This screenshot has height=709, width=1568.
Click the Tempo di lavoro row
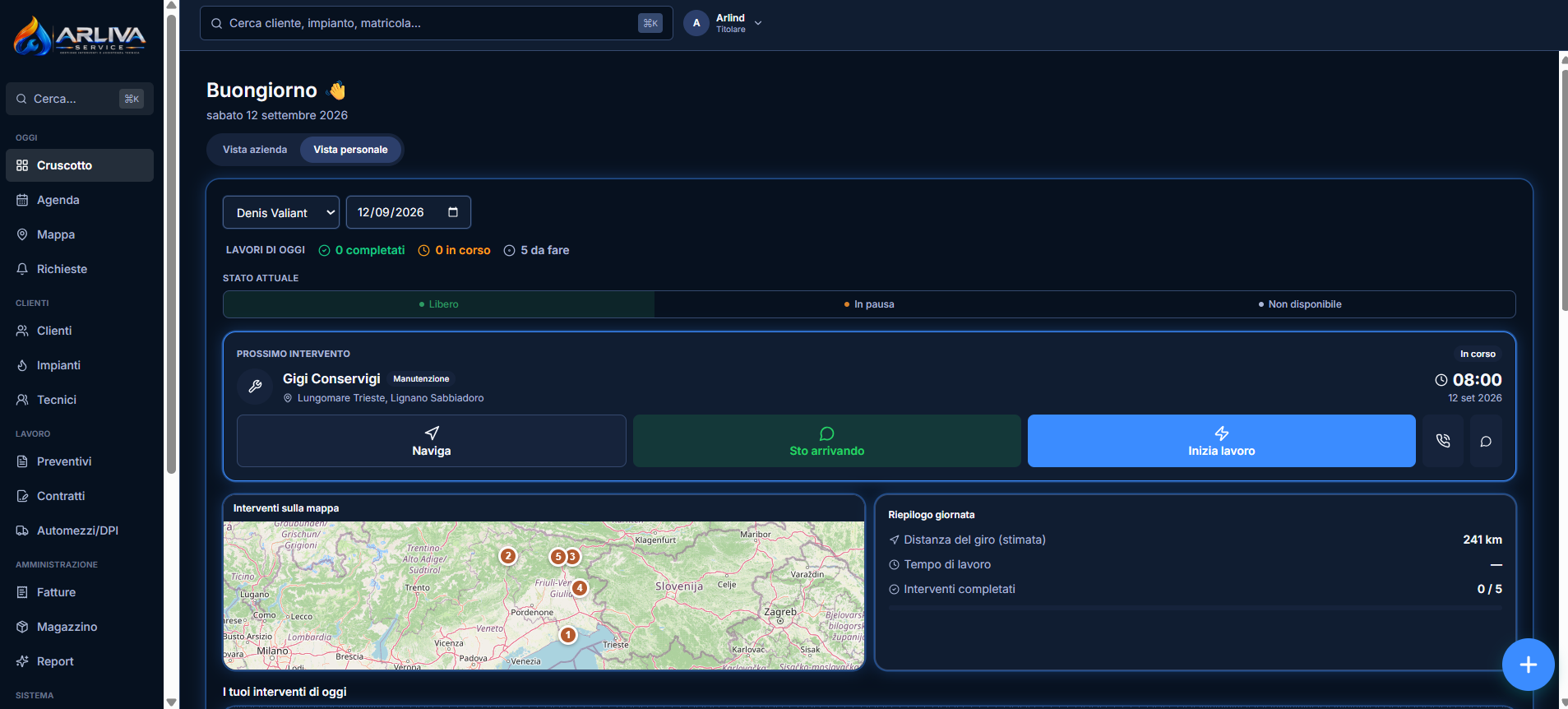1196,564
